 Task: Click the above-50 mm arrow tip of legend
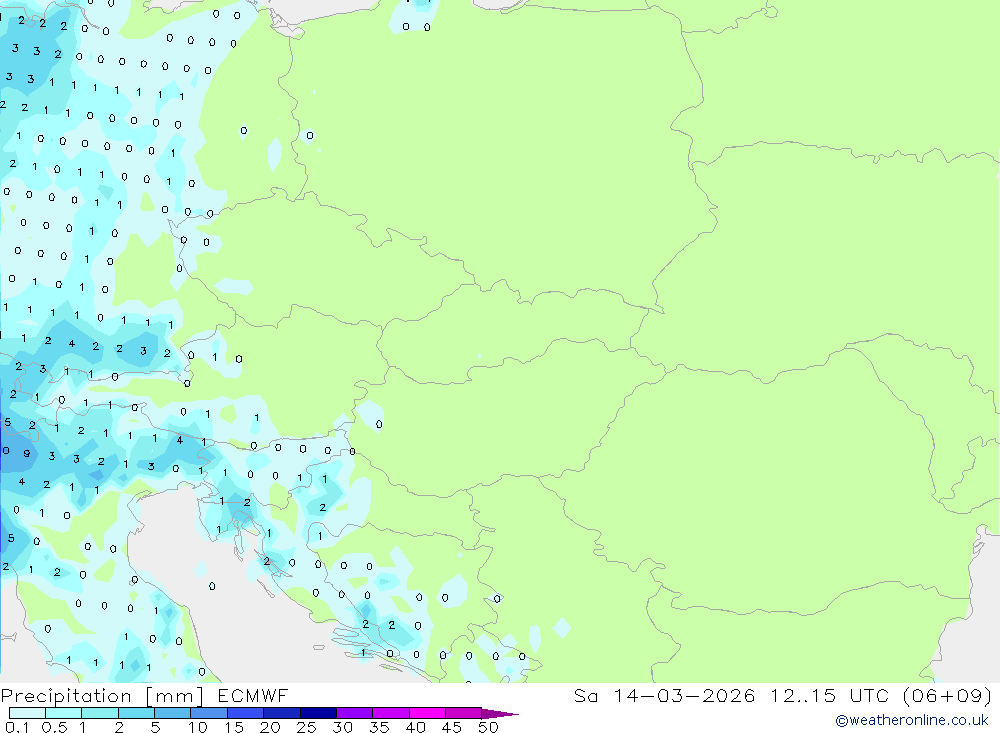coord(500,714)
